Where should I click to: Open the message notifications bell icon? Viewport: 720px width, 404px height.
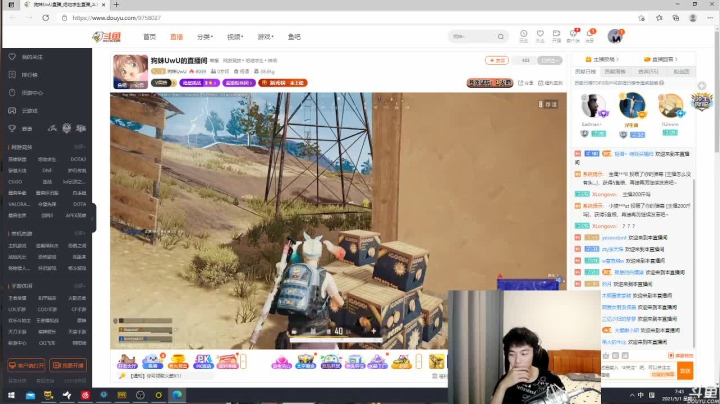590,34
